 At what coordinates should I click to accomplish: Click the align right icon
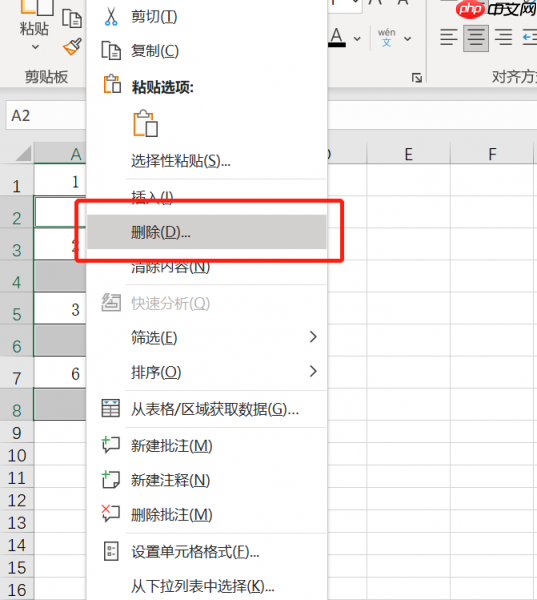click(x=503, y=38)
